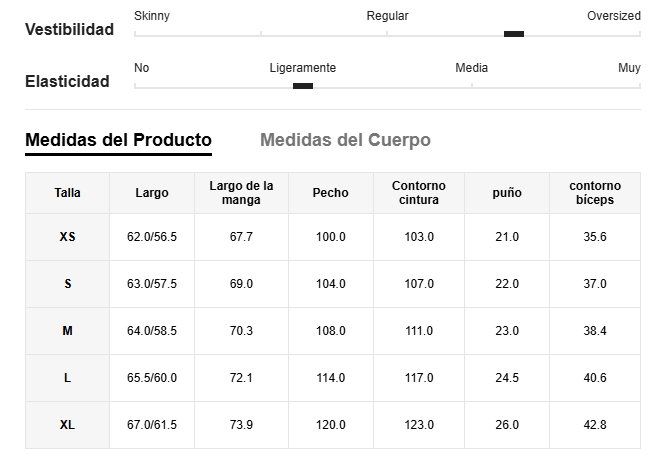This screenshot has width=662, height=455.
Task: Click the Largo de la manga header
Action: click(x=241, y=192)
